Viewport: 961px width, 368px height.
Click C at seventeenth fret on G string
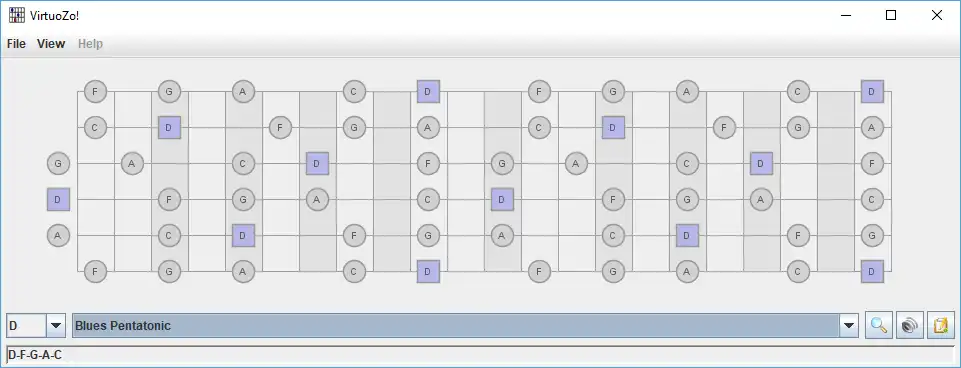click(687, 164)
